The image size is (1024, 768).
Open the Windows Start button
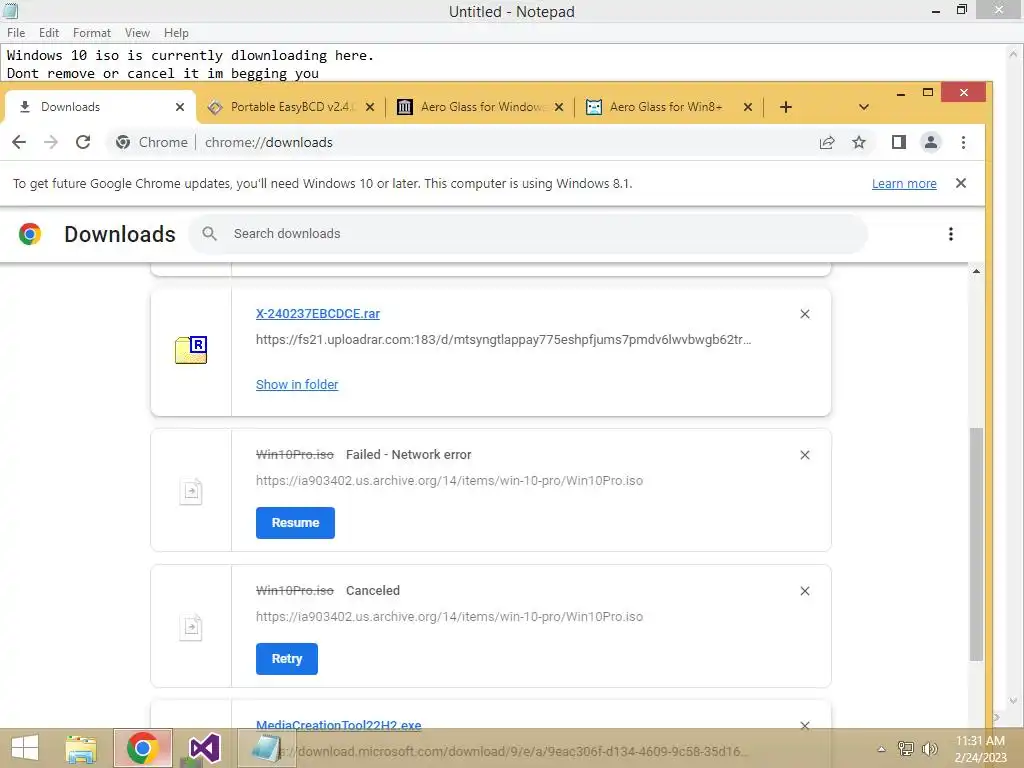(x=25, y=748)
